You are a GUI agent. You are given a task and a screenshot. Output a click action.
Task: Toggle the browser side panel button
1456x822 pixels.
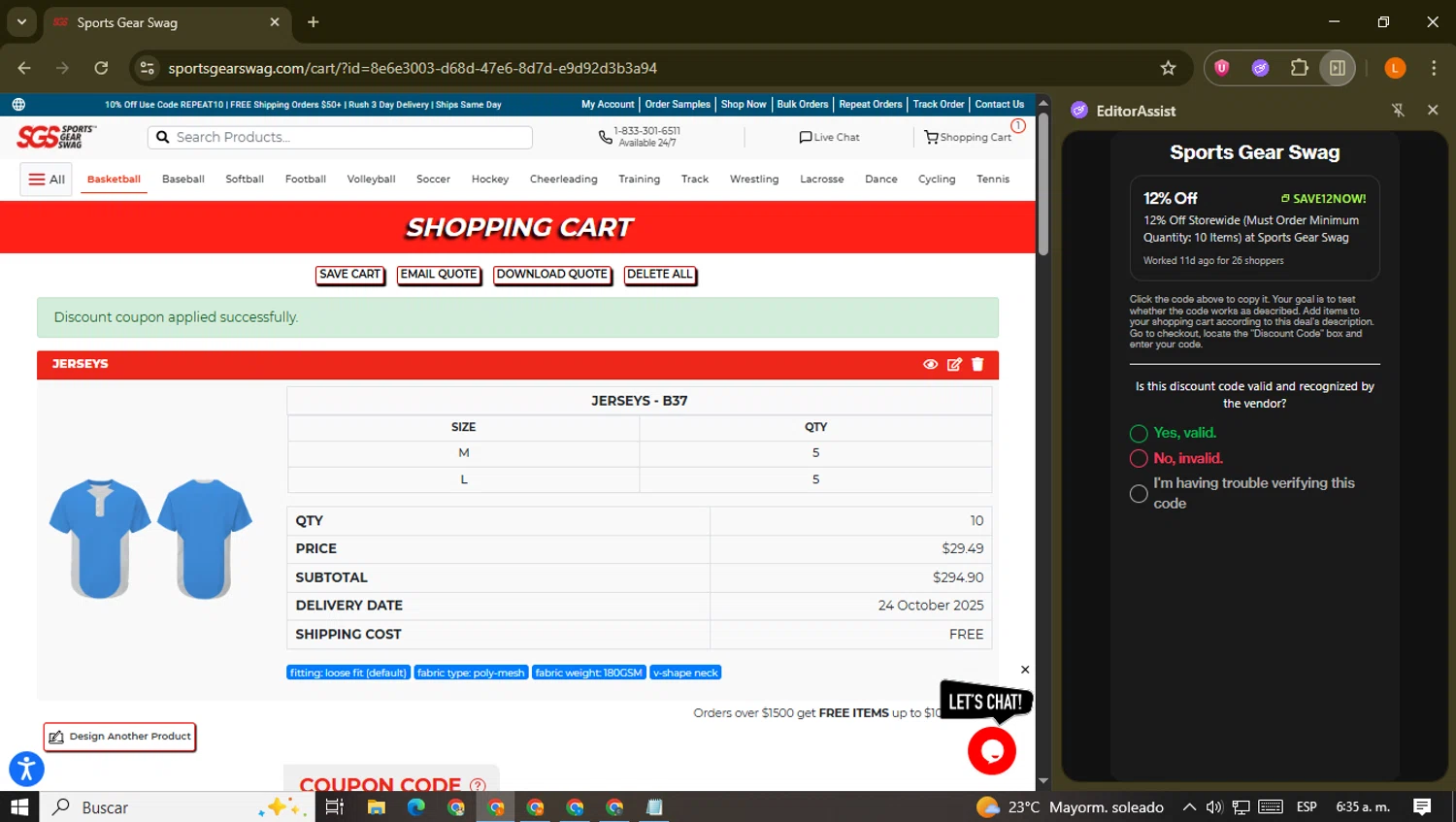pos(1337,68)
